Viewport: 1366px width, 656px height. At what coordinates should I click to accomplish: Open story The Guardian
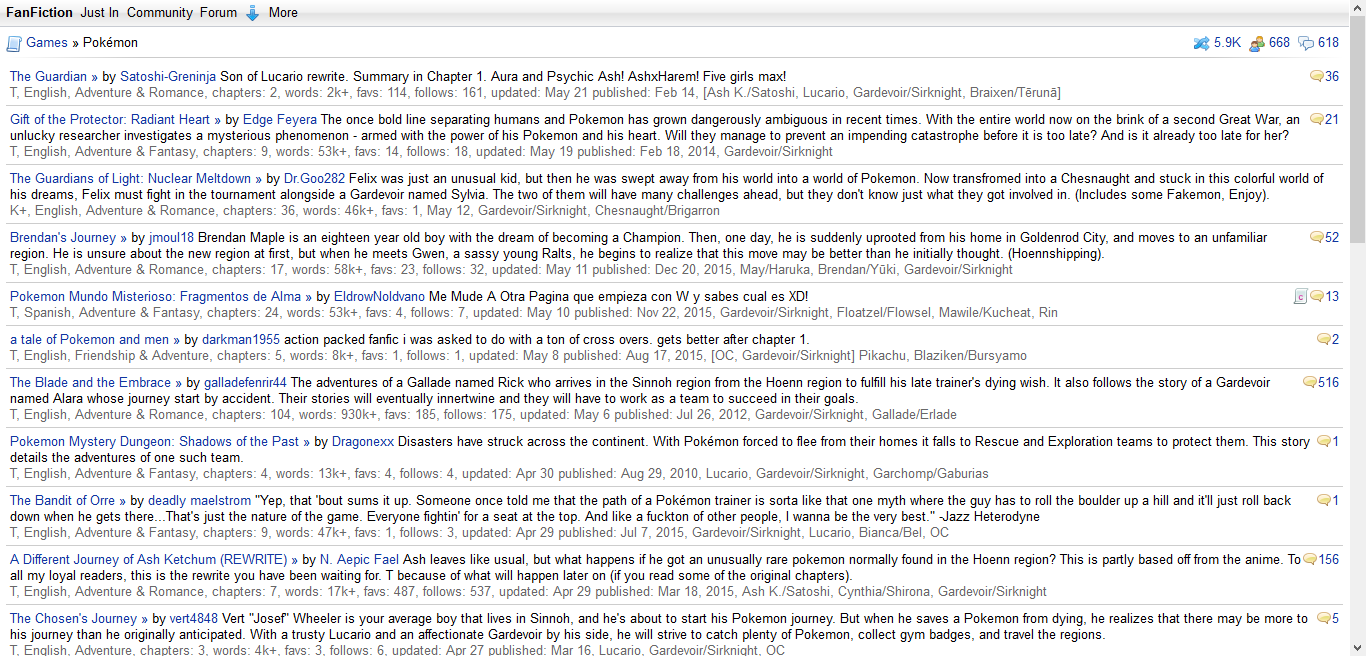(54, 76)
